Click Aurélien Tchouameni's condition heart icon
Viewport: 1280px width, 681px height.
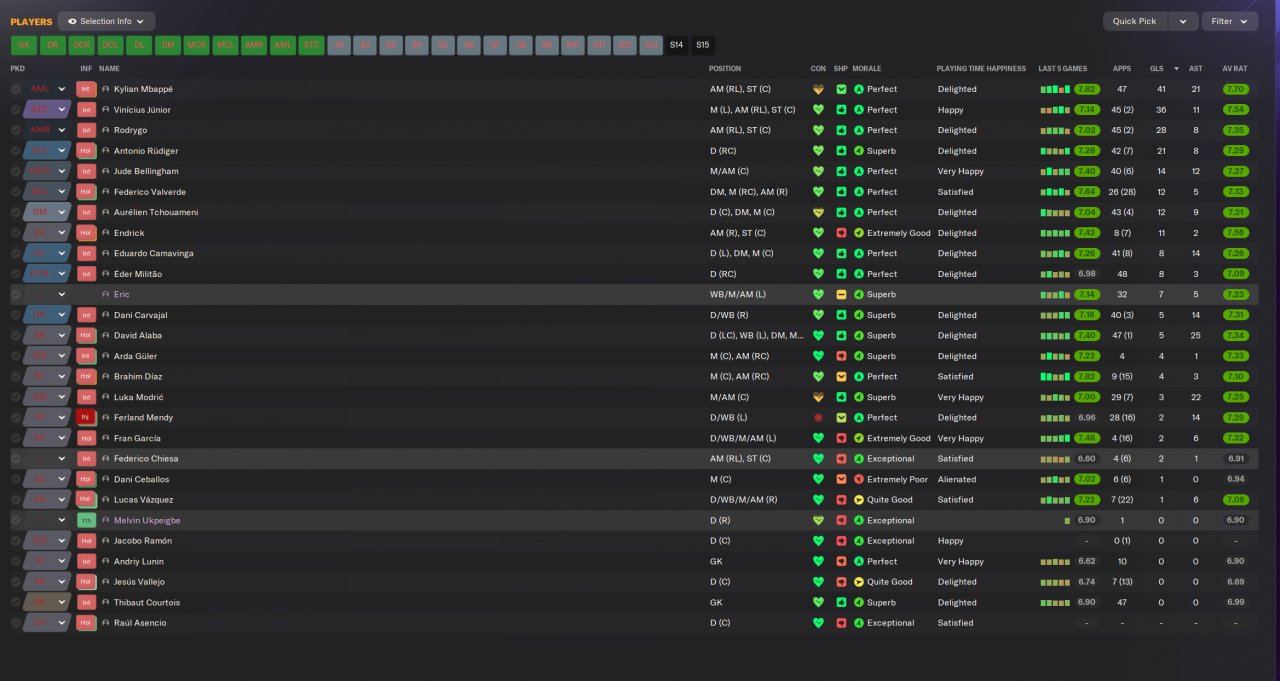(818, 212)
